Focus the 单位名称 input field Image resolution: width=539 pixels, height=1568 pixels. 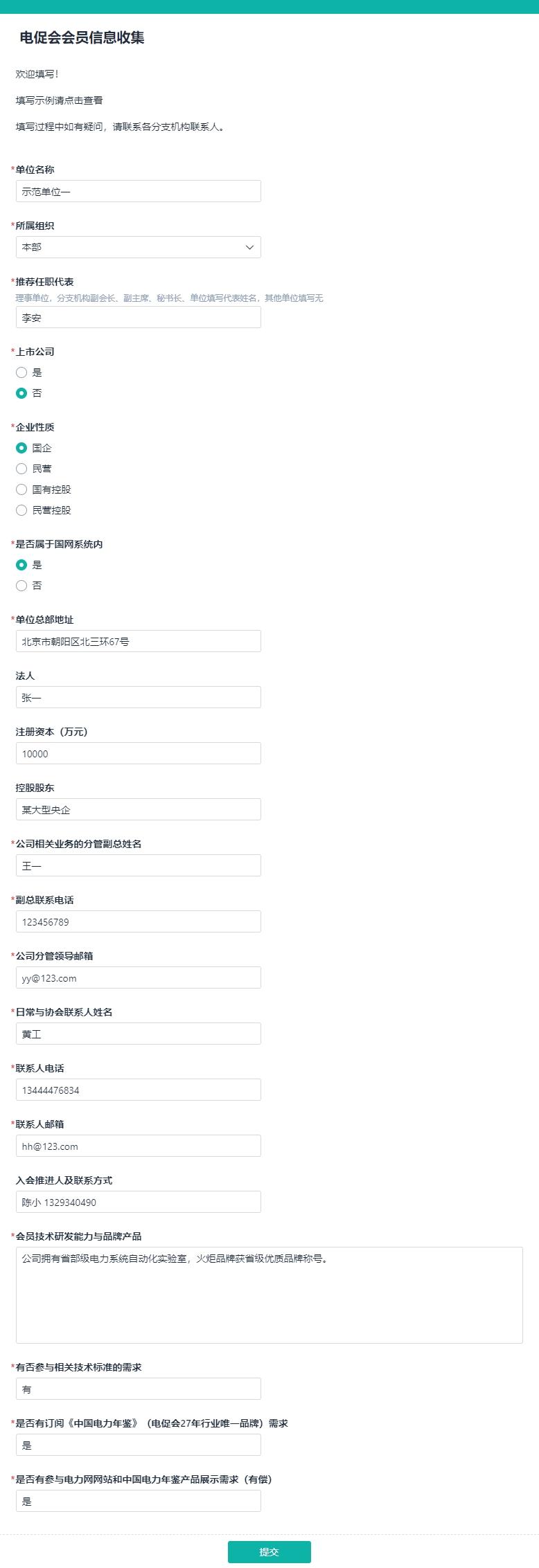click(139, 191)
